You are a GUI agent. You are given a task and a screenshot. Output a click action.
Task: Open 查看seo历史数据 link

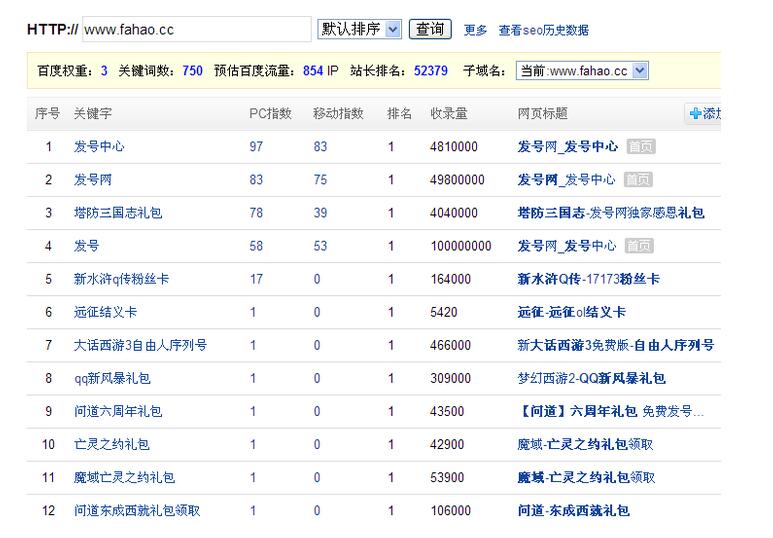point(543,30)
